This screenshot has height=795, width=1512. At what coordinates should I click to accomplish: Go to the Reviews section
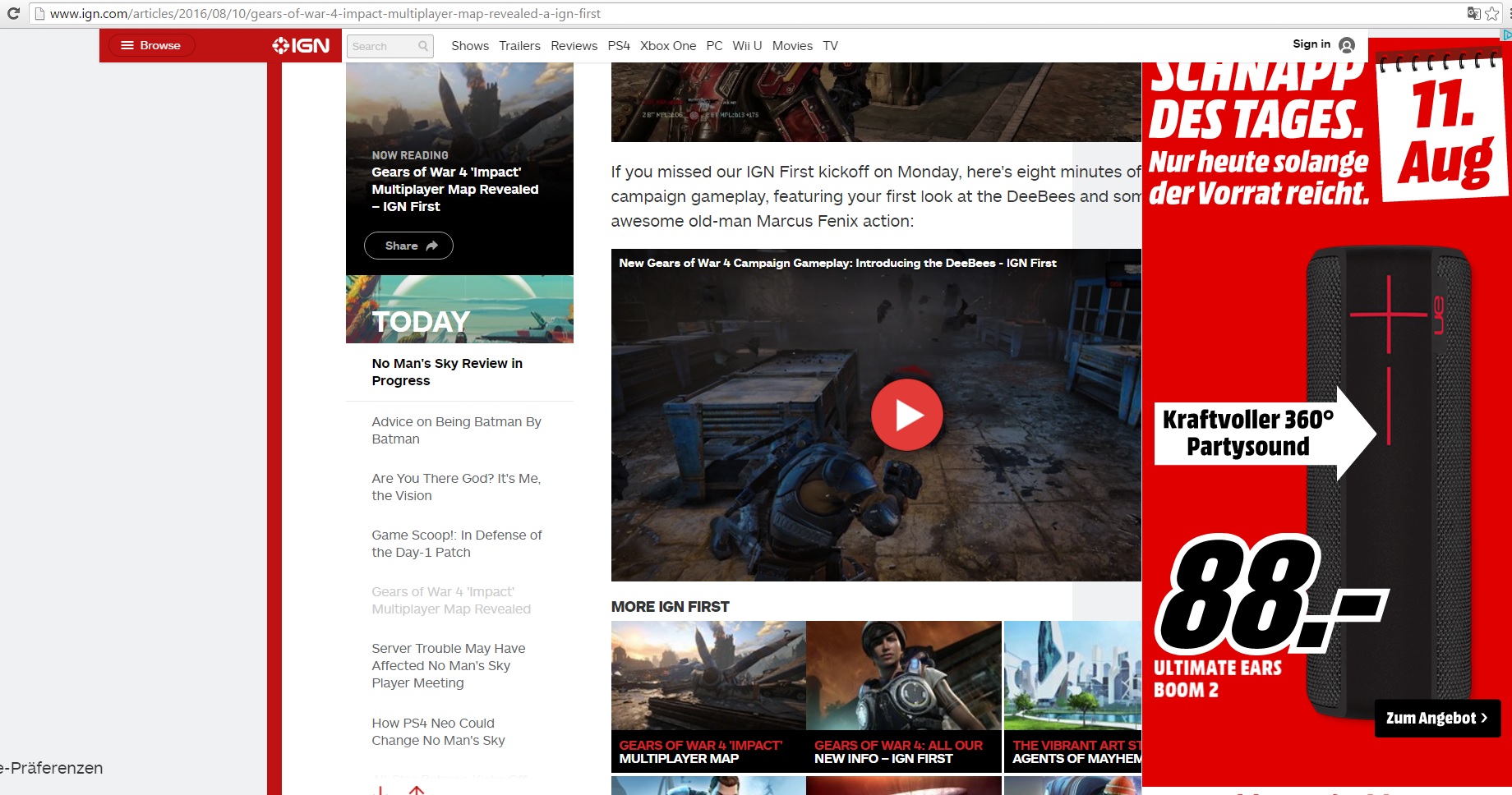click(x=574, y=46)
